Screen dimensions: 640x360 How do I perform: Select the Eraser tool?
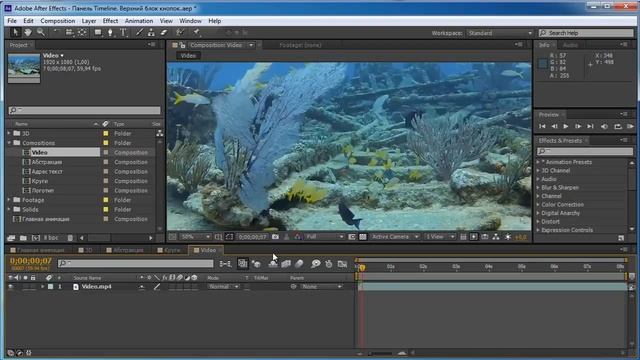pyautogui.click(x=164, y=32)
